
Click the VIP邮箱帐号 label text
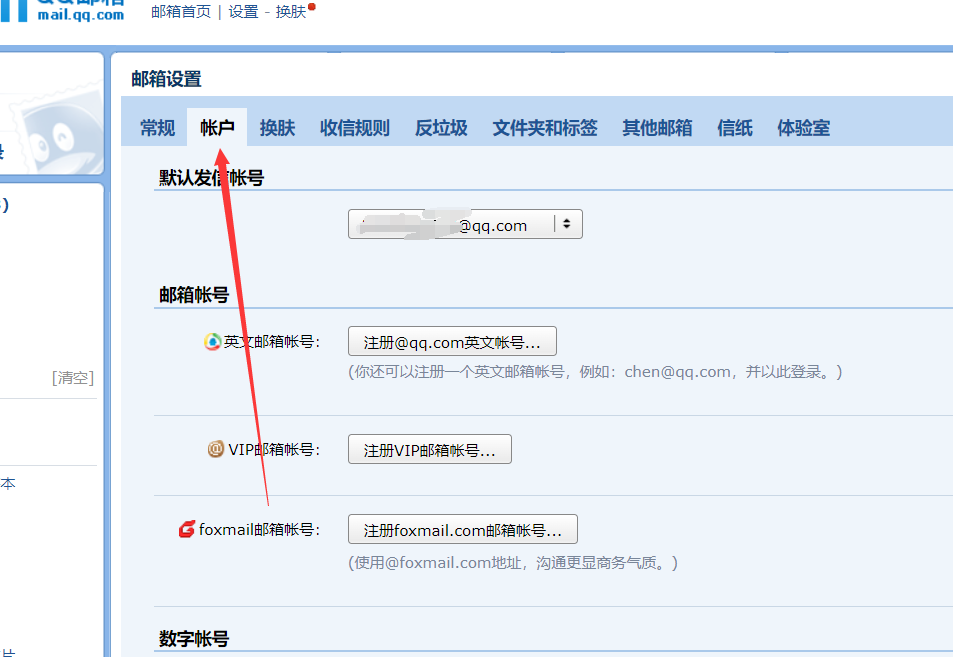274,450
